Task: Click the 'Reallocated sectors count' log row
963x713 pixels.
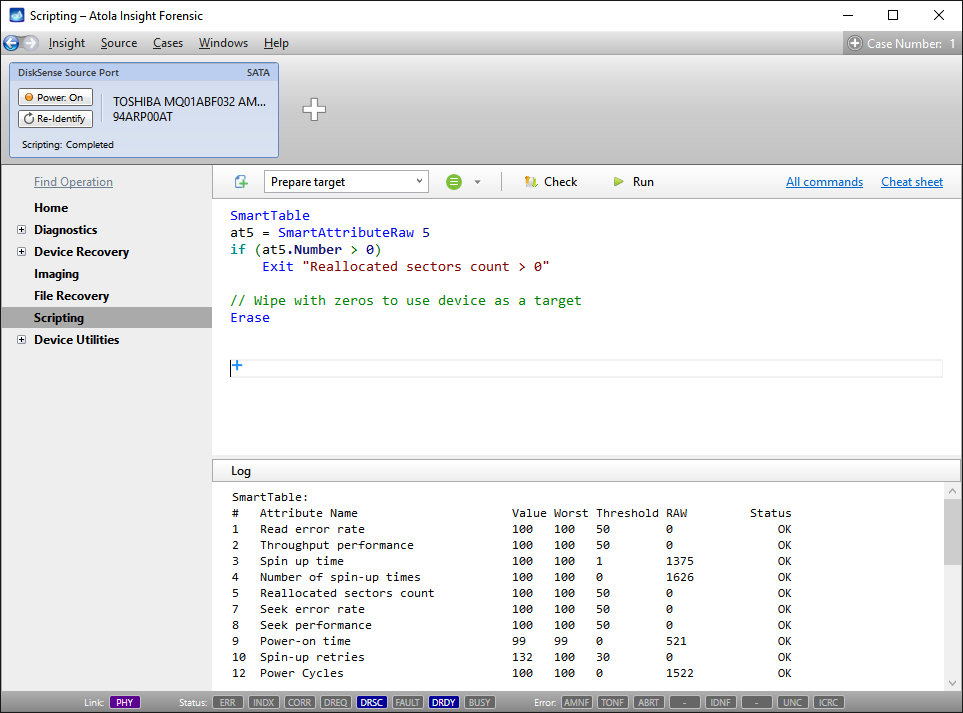Action: pyautogui.click(x=512, y=593)
